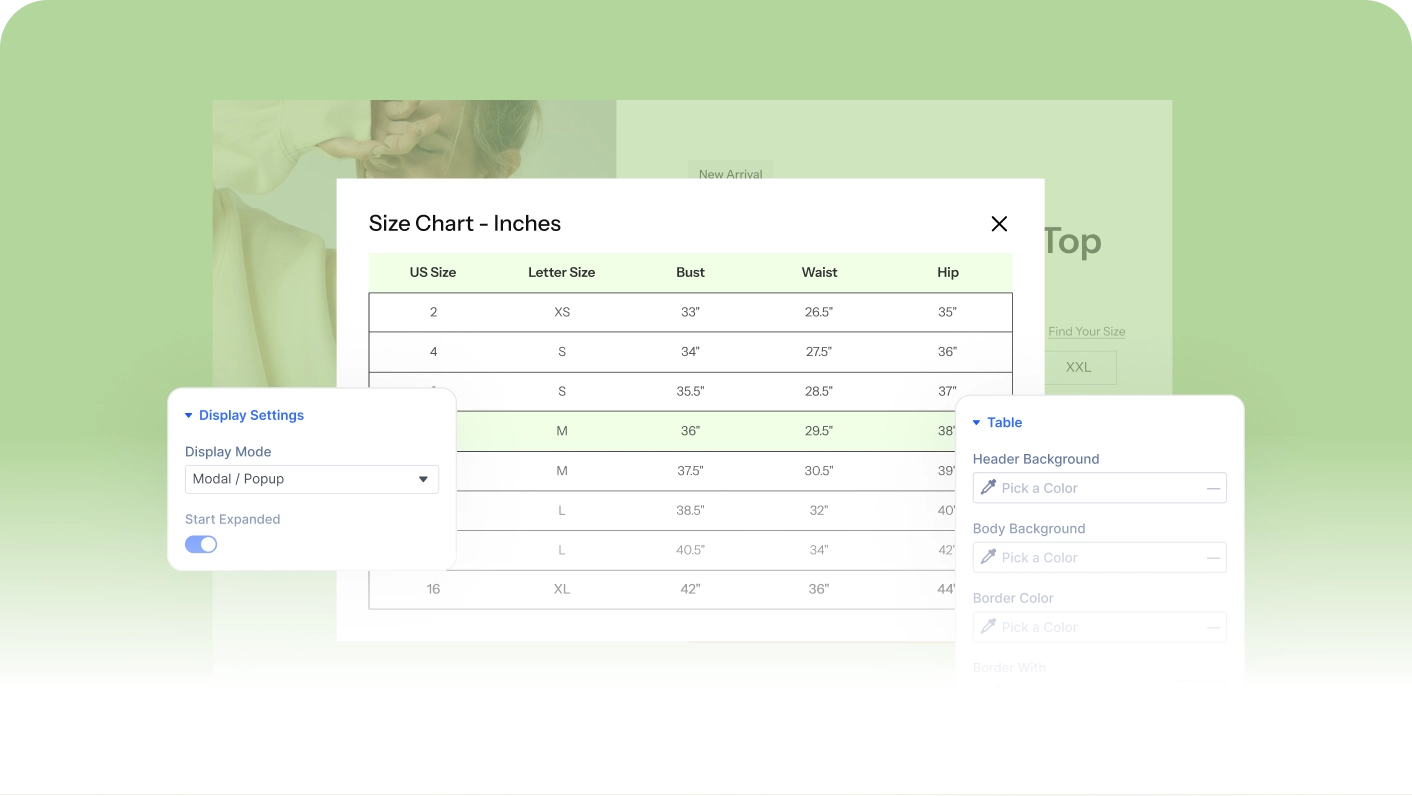Click the Bust column header
The height and width of the screenshot is (796, 1412).
690,272
